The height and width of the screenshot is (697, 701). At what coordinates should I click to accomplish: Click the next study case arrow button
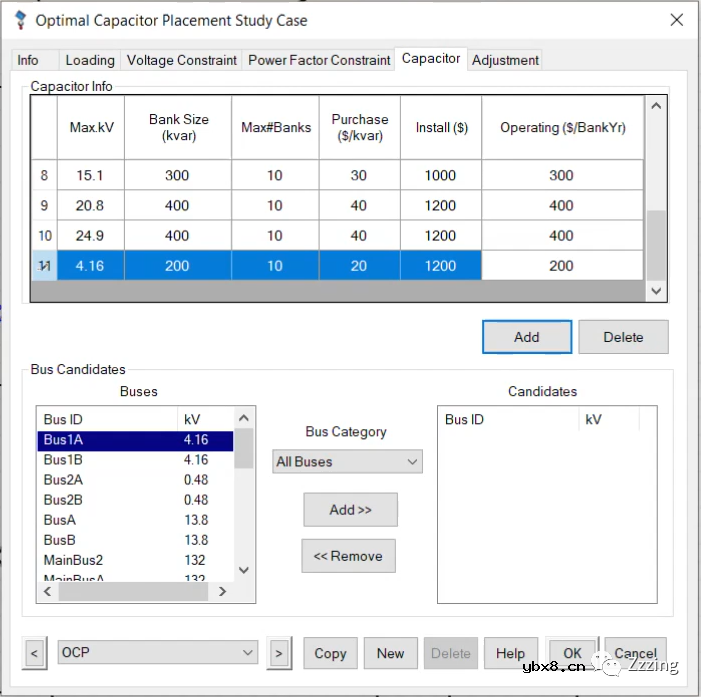click(280, 653)
